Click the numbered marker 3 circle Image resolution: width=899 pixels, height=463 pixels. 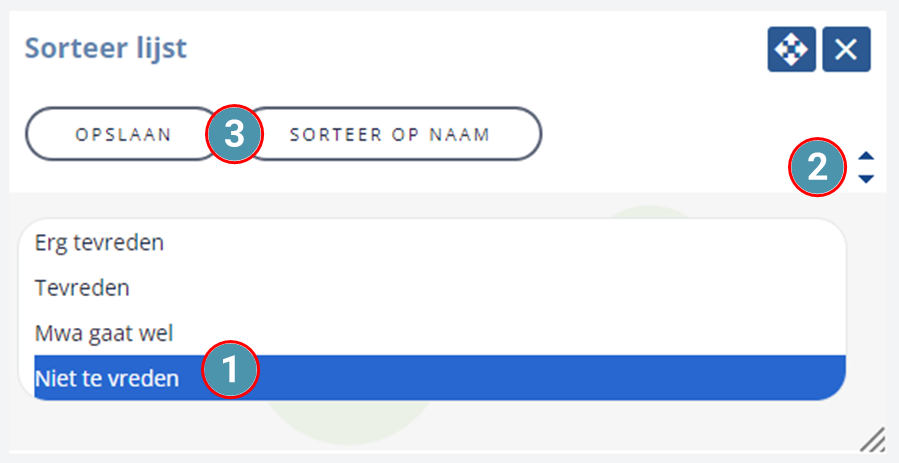(234, 134)
